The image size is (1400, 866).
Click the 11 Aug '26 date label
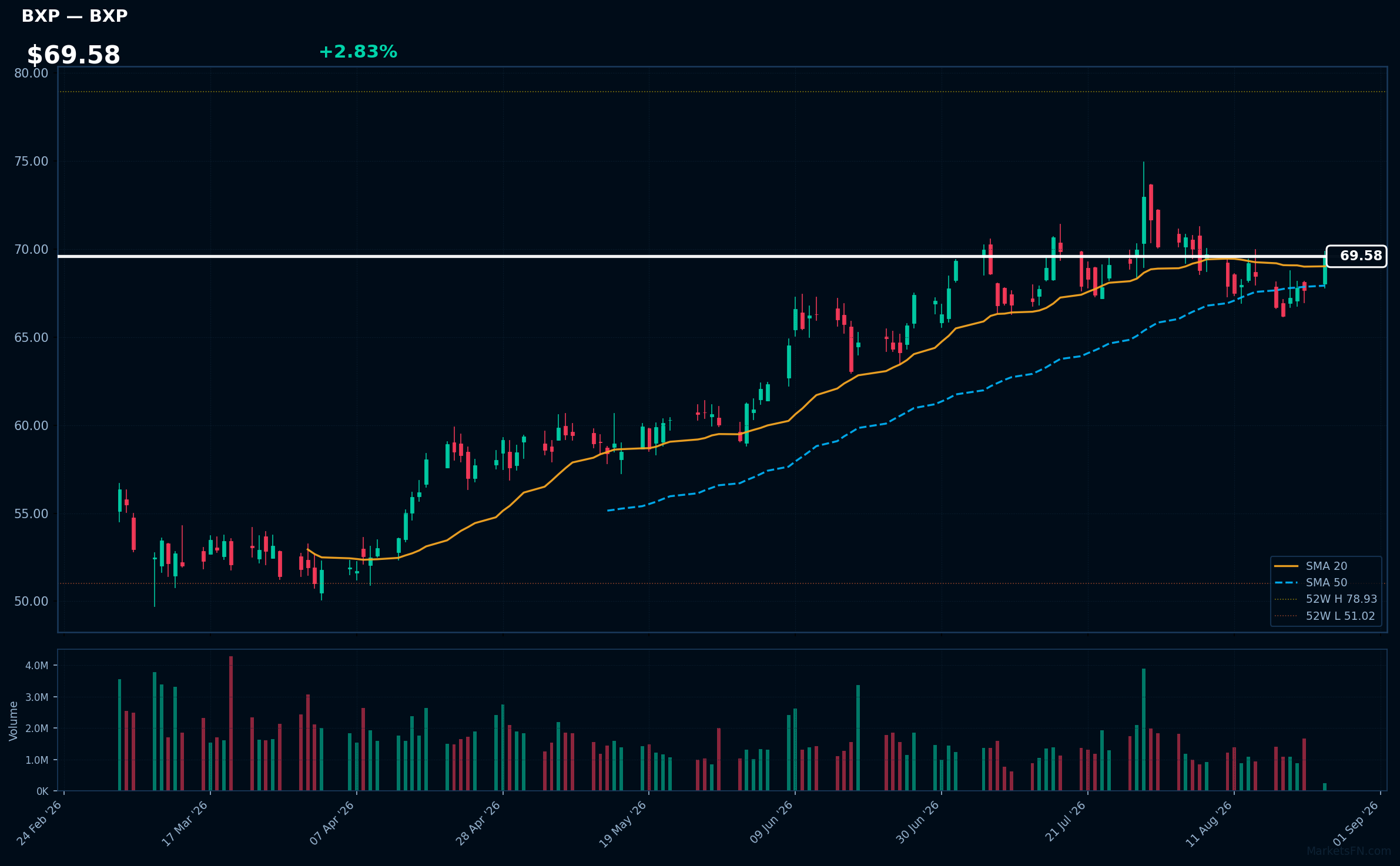click(1209, 823)
